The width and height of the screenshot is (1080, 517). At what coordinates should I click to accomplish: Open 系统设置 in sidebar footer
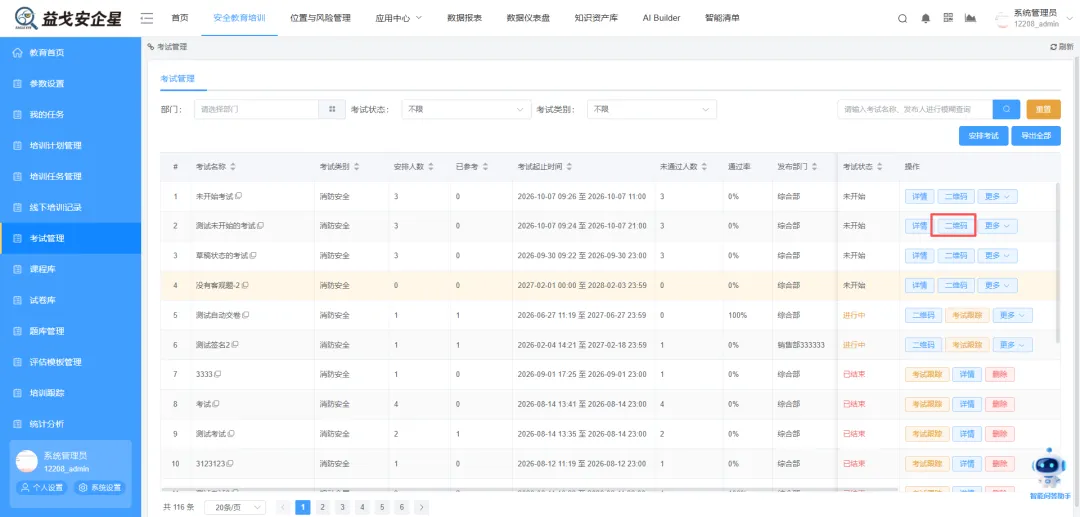[100, 487]
